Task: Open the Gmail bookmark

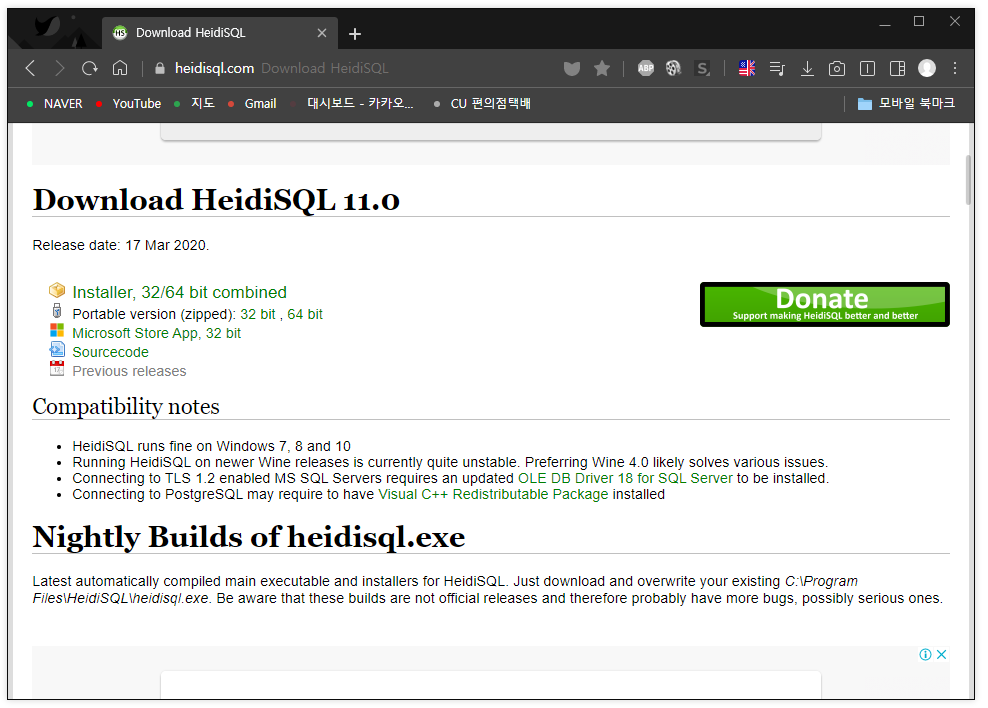Action: (252, 103)
